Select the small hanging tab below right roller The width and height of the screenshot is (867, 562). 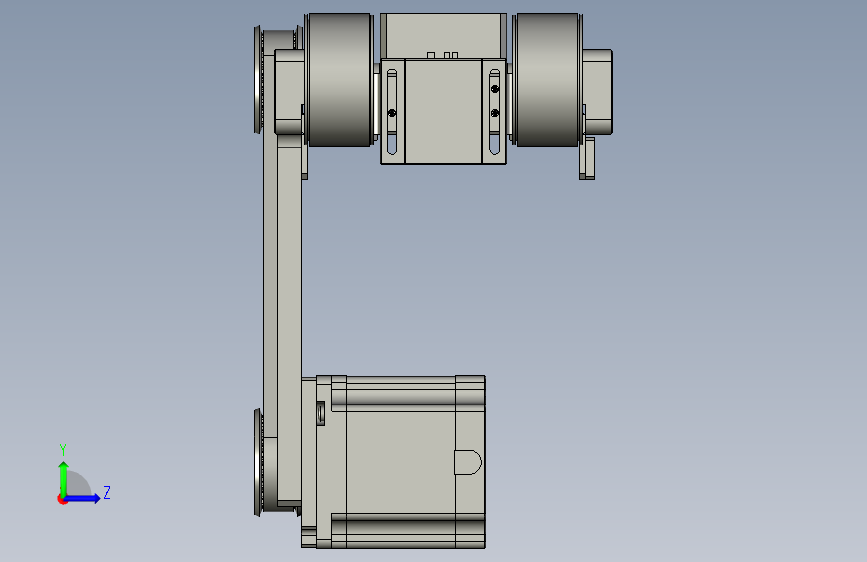(x=587, y=158)
